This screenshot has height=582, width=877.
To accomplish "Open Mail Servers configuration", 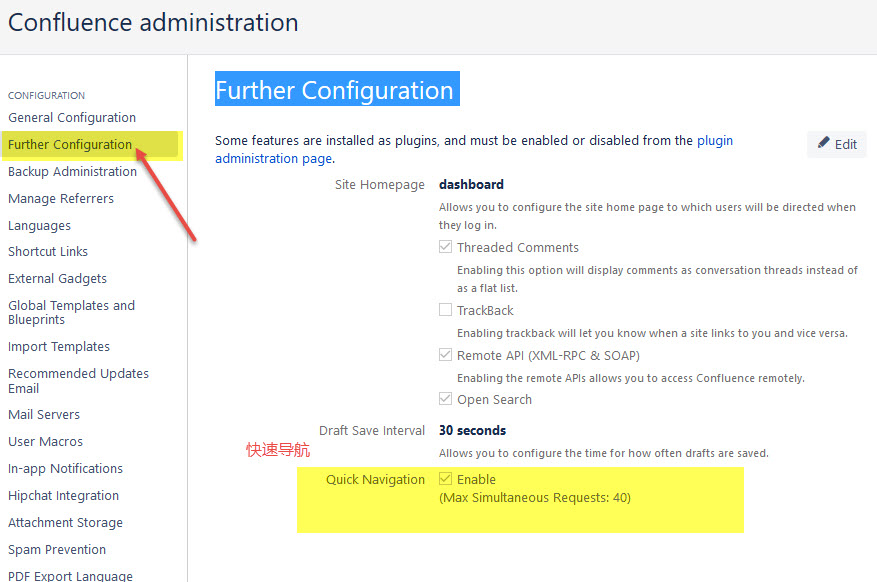I will pyautogui.click(x=44, y=415).
